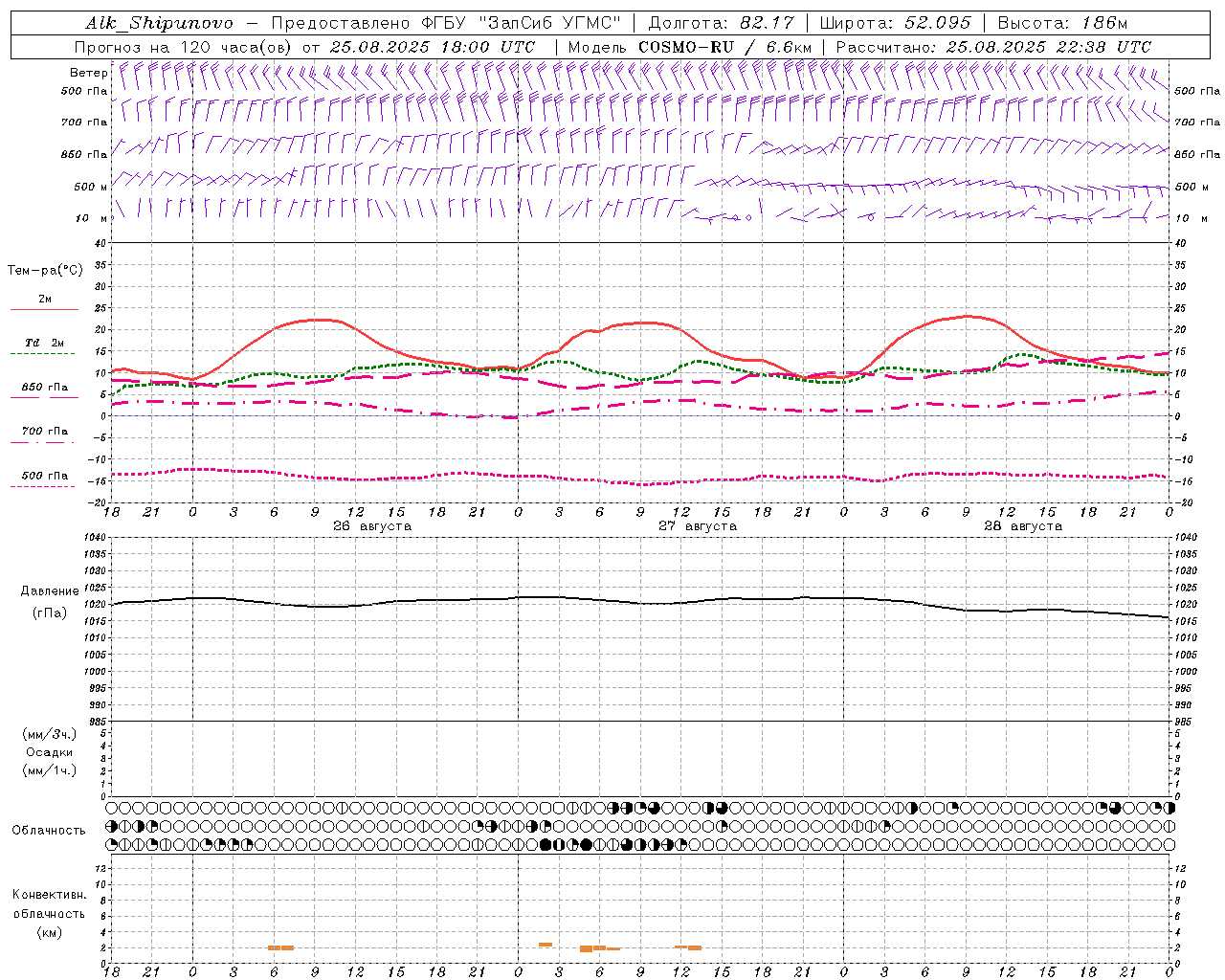Image resolution: width=1225 pixels, height=980 pixels.
Task: Click the orange convective bar on 26 августа
Action: click(280, 948)
